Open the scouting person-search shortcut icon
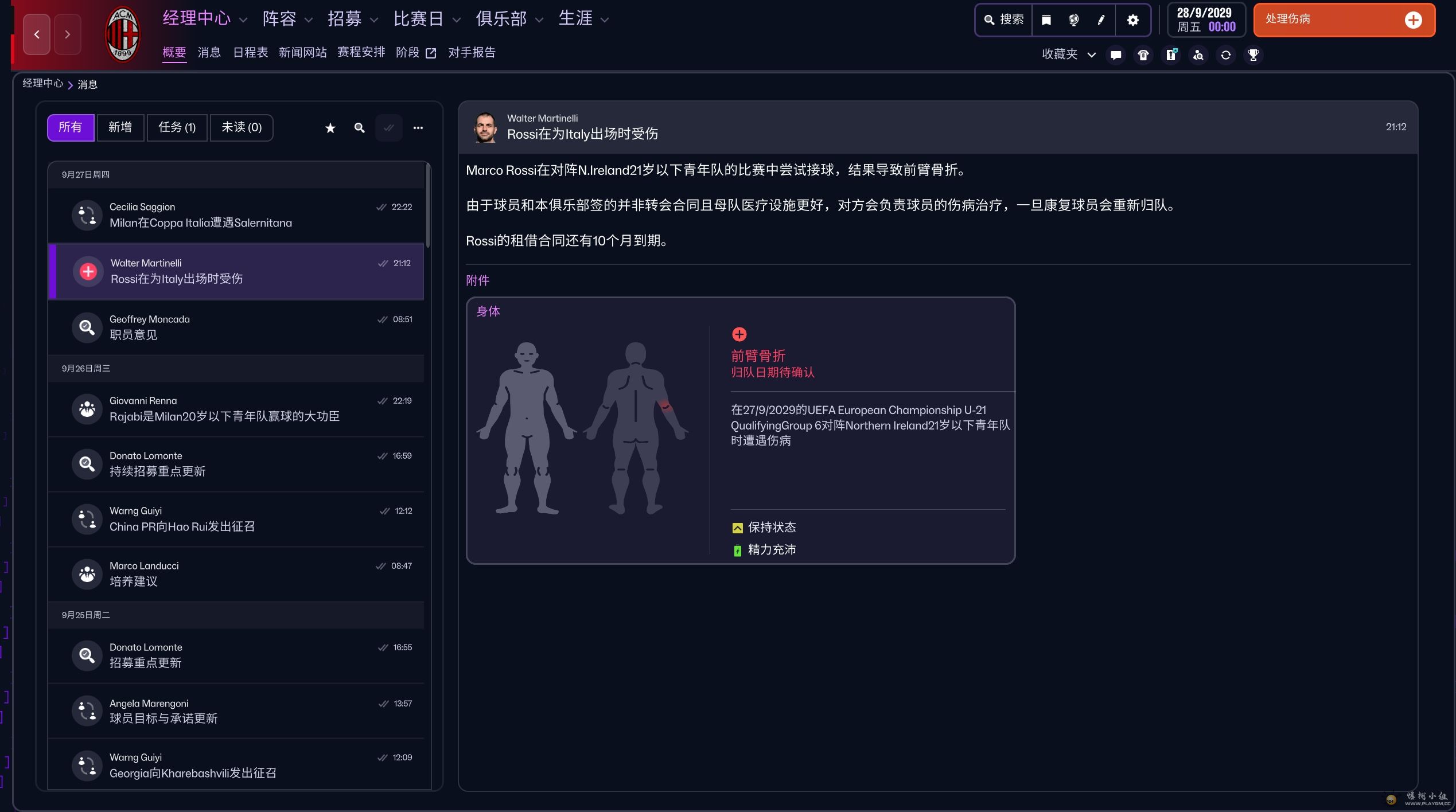 coord(1198,55)
